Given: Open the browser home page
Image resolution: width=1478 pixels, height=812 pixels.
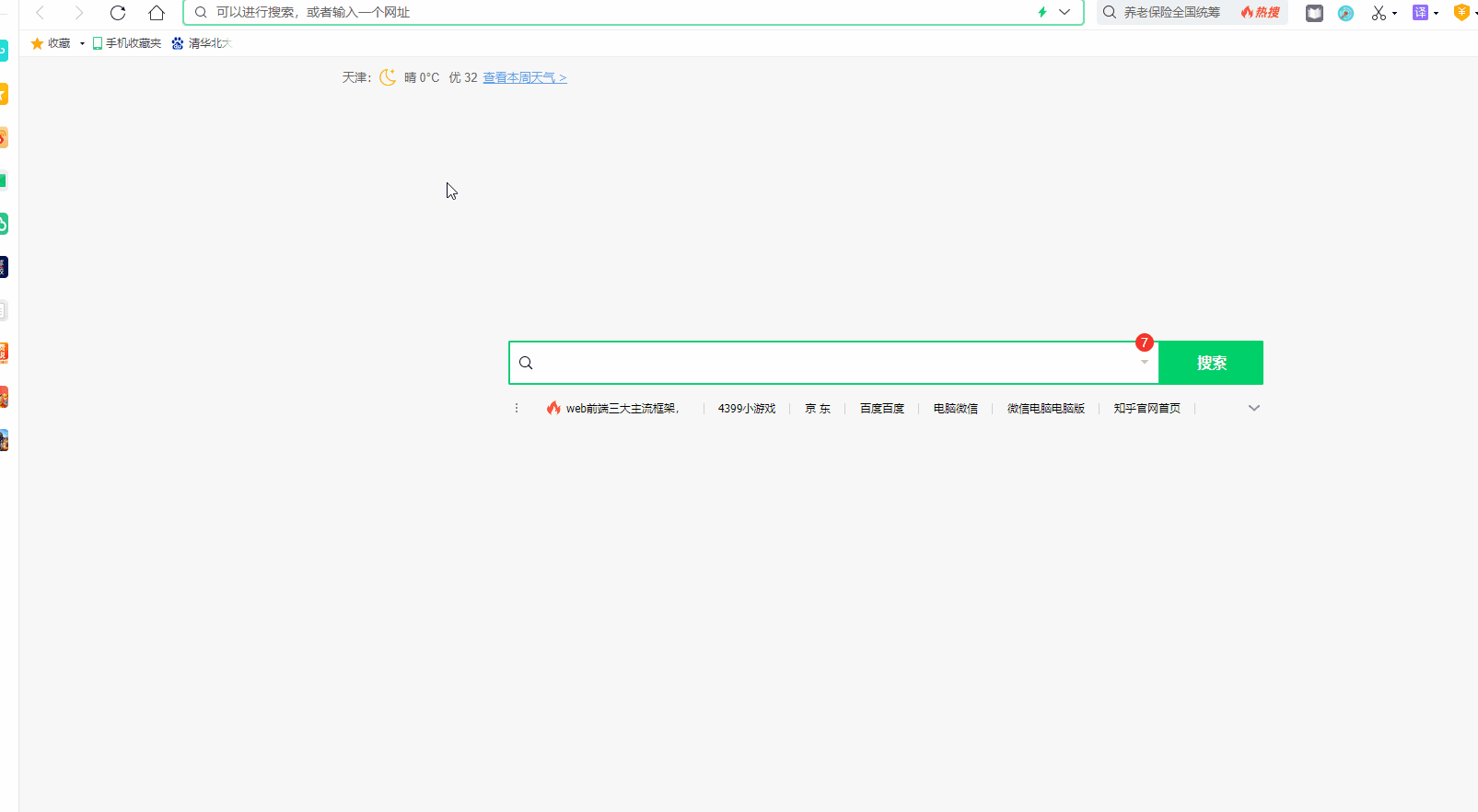Looking at the screenshot, I should 157,13.
